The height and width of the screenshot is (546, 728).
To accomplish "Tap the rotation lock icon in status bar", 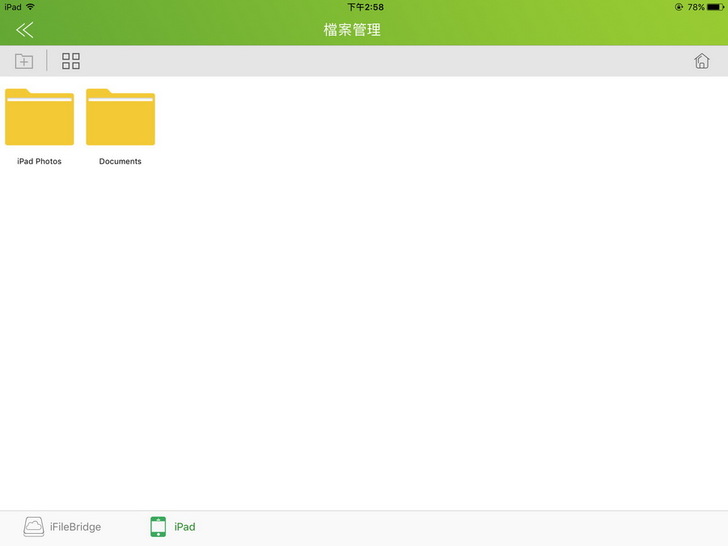I will coord(679,7).
